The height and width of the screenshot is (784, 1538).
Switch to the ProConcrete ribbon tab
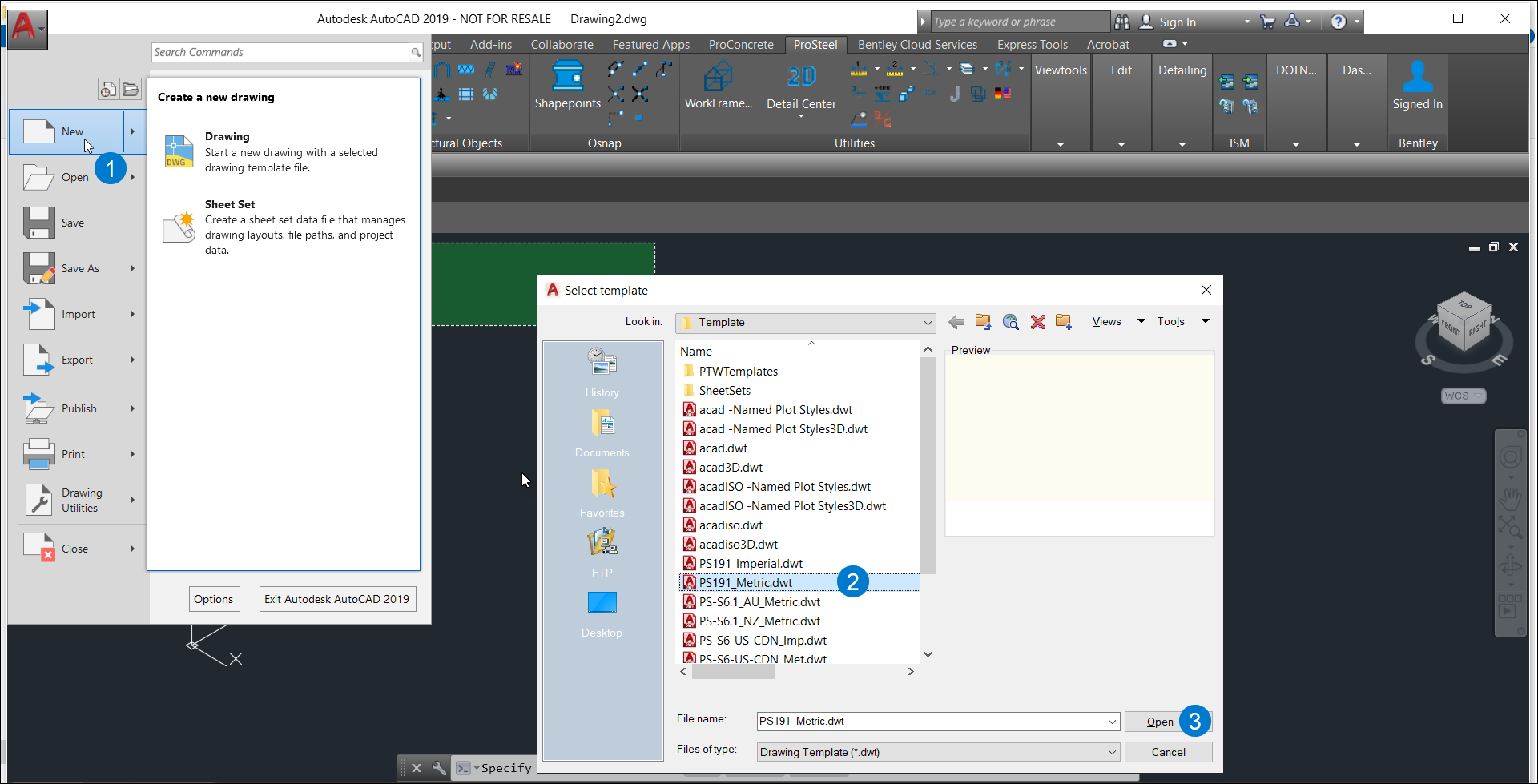741,45
